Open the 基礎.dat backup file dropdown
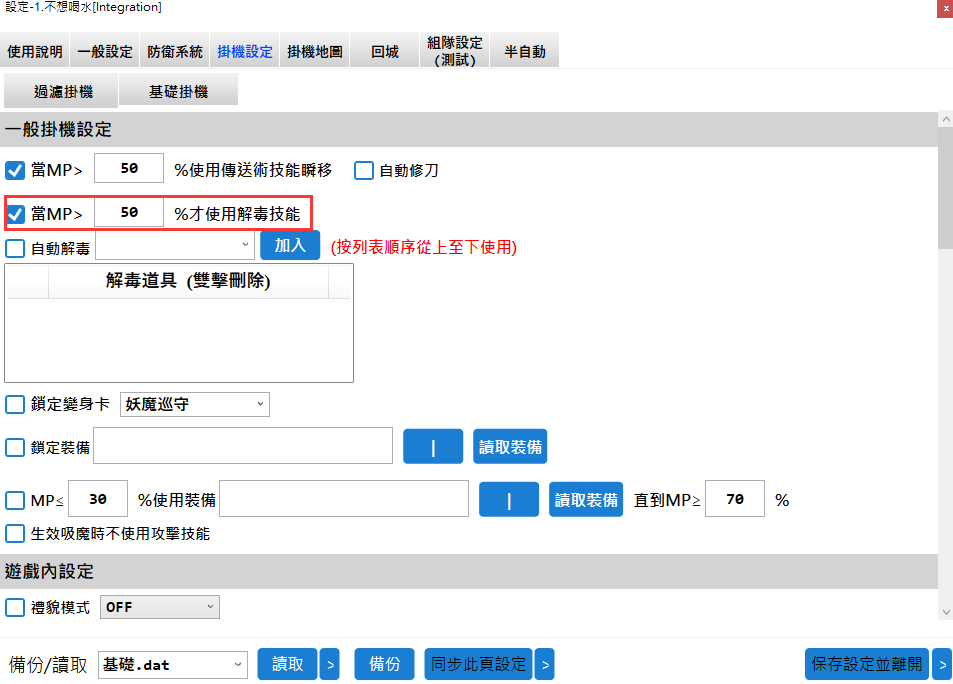The image size is (953, 684). click(173, 665)
